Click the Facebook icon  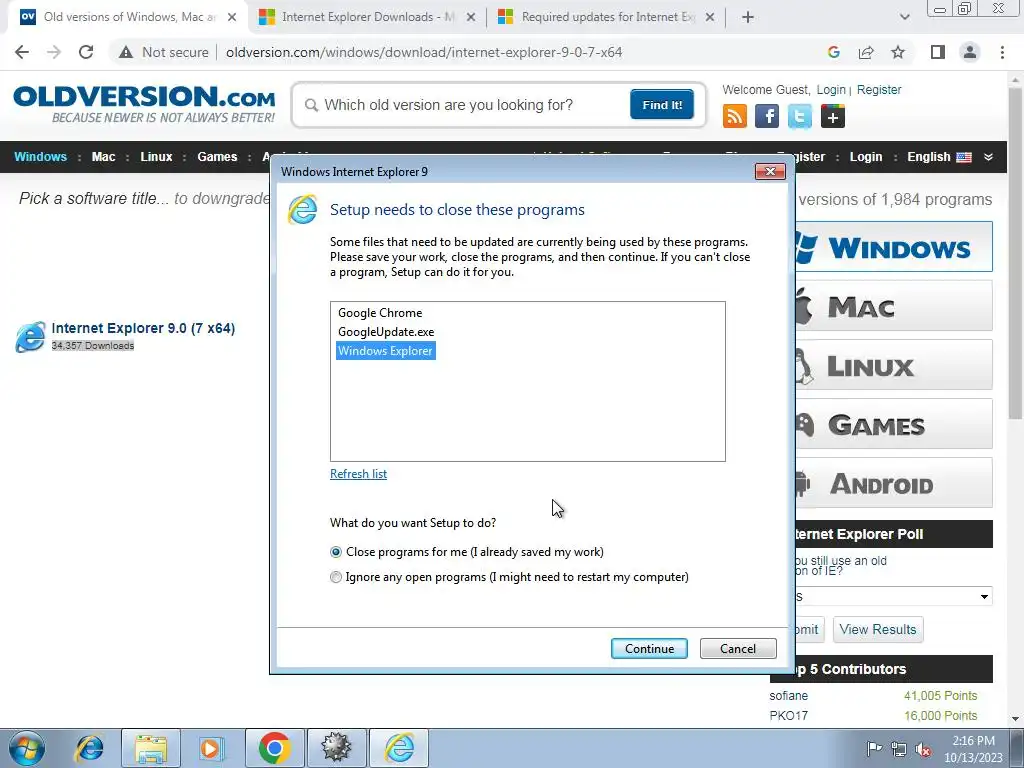coord(767,117)
